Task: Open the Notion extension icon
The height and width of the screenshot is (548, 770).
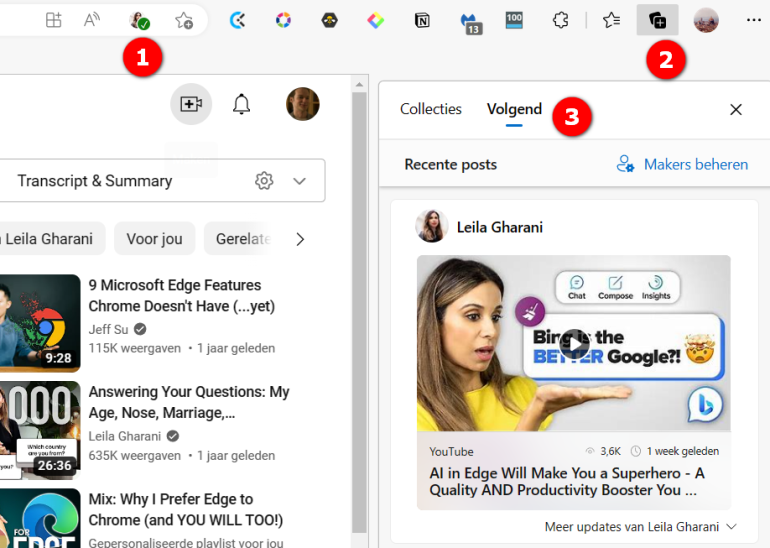Action: (x=422, y=21)
